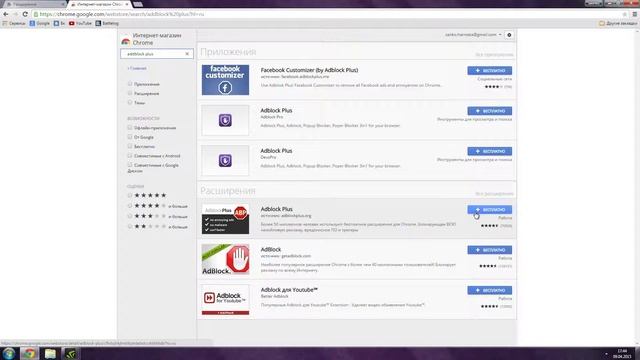Viewport: 640px width, 360px height.
Task: Open the settings gear icon
Action: [509, 35]
